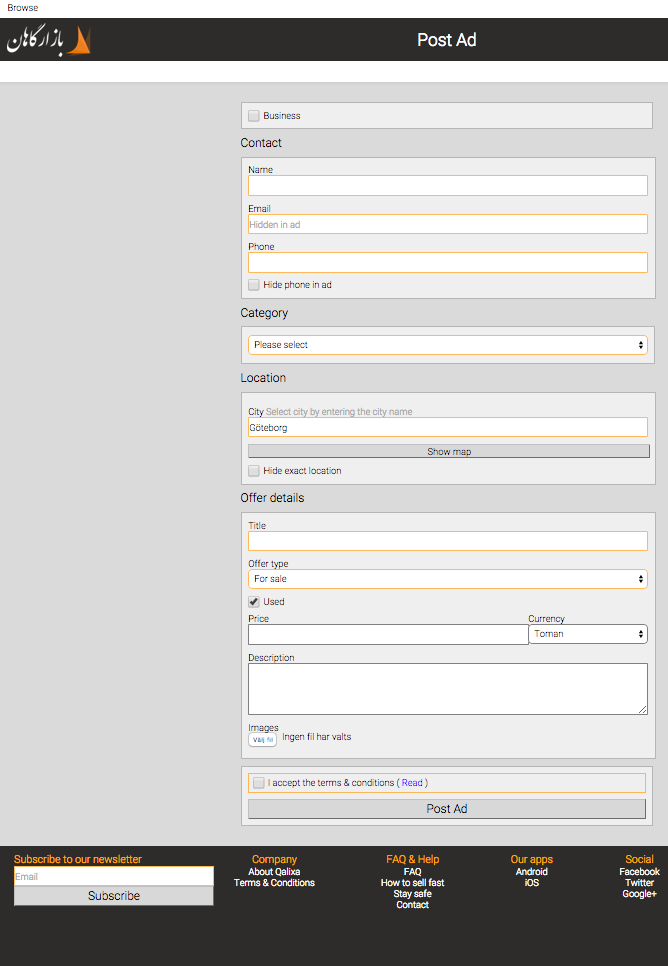Image resolution: width=668 pixels, height=966 pixels.
Task: Uncheck the Used checkbox
Action: [x=254, y=602]
